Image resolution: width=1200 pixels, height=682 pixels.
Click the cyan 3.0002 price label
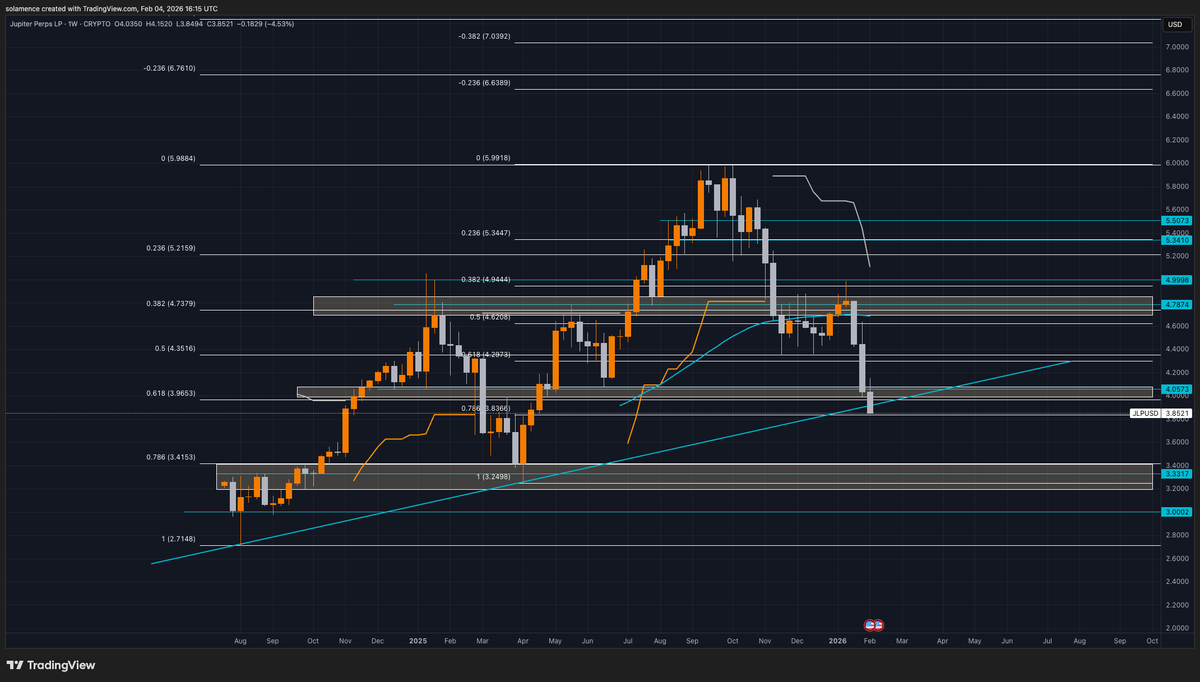[1176, 512]
